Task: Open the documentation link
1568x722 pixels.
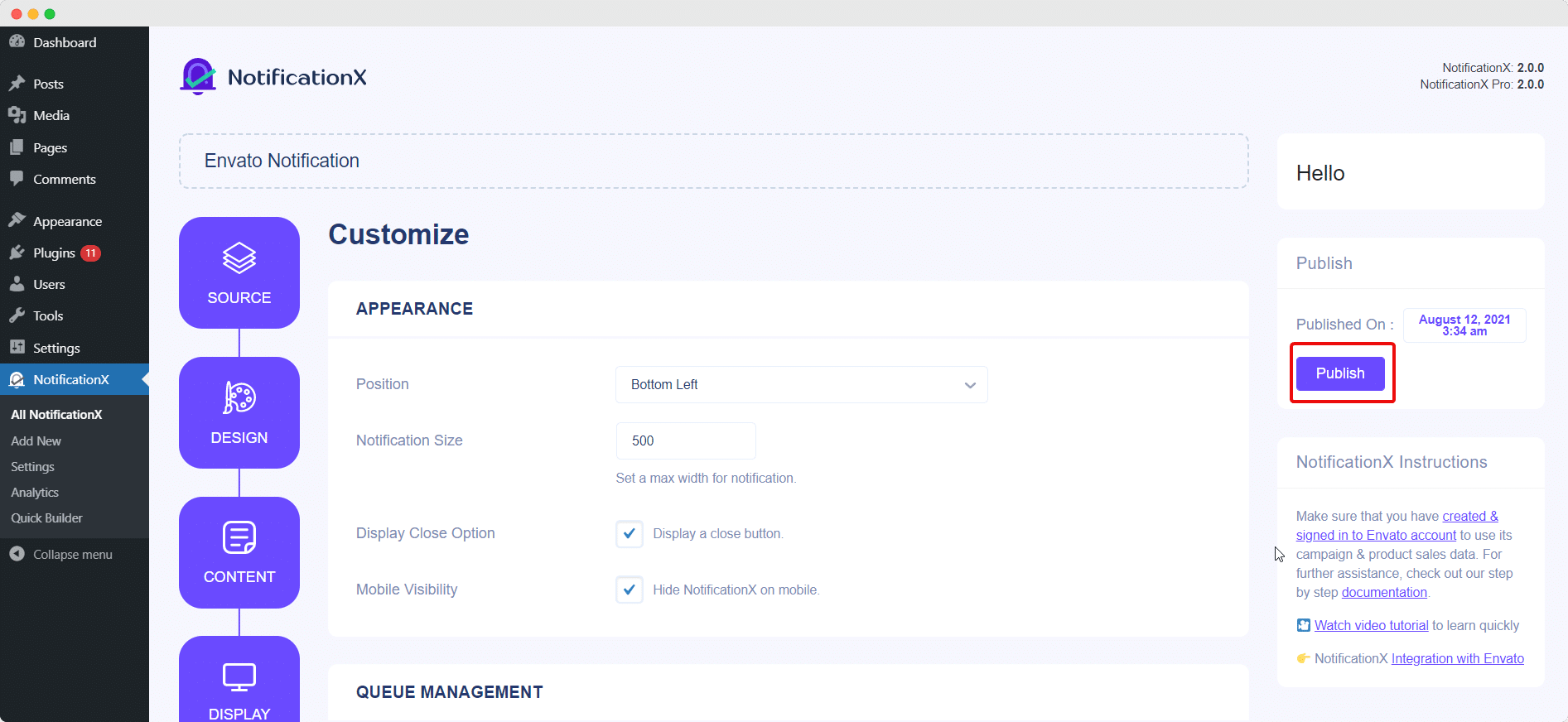Action: [x=1384, y=592]
